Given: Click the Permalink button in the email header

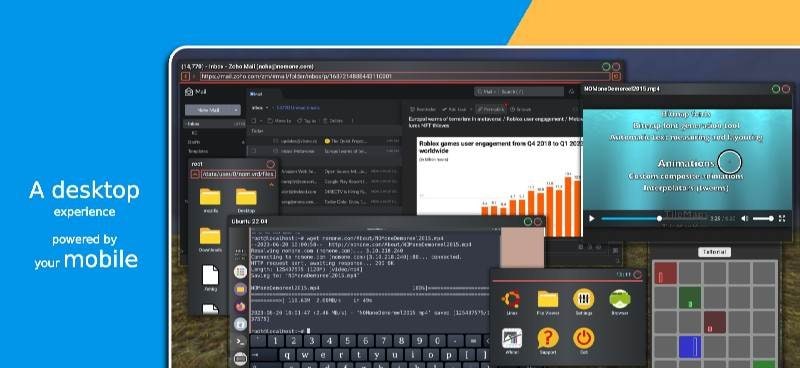Looking at the screenshot, I should click(x=490, y=109).
